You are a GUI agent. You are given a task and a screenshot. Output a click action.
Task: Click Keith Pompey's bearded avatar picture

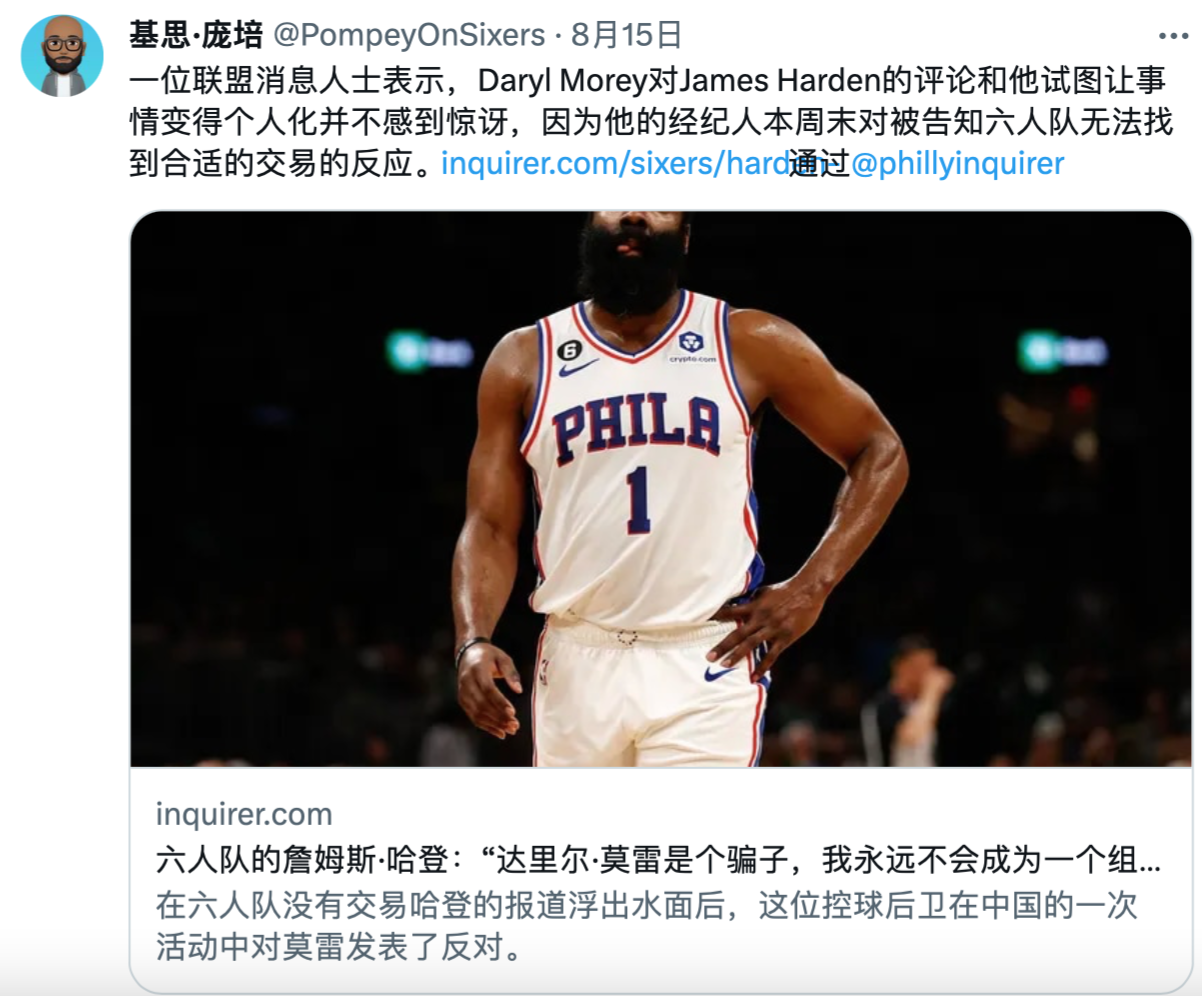62,56
